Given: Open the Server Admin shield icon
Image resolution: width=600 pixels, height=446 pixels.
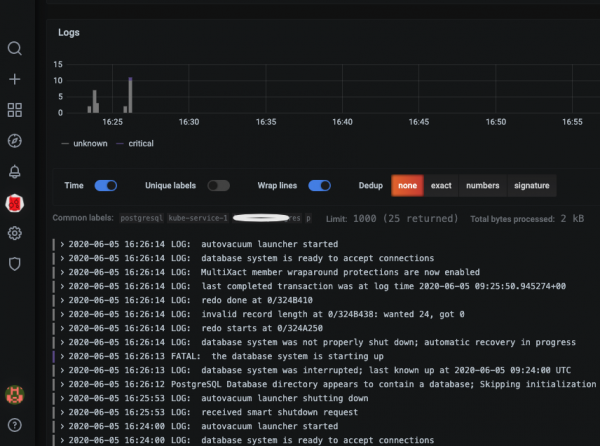Looking at the screenshot, I should 15,264.
